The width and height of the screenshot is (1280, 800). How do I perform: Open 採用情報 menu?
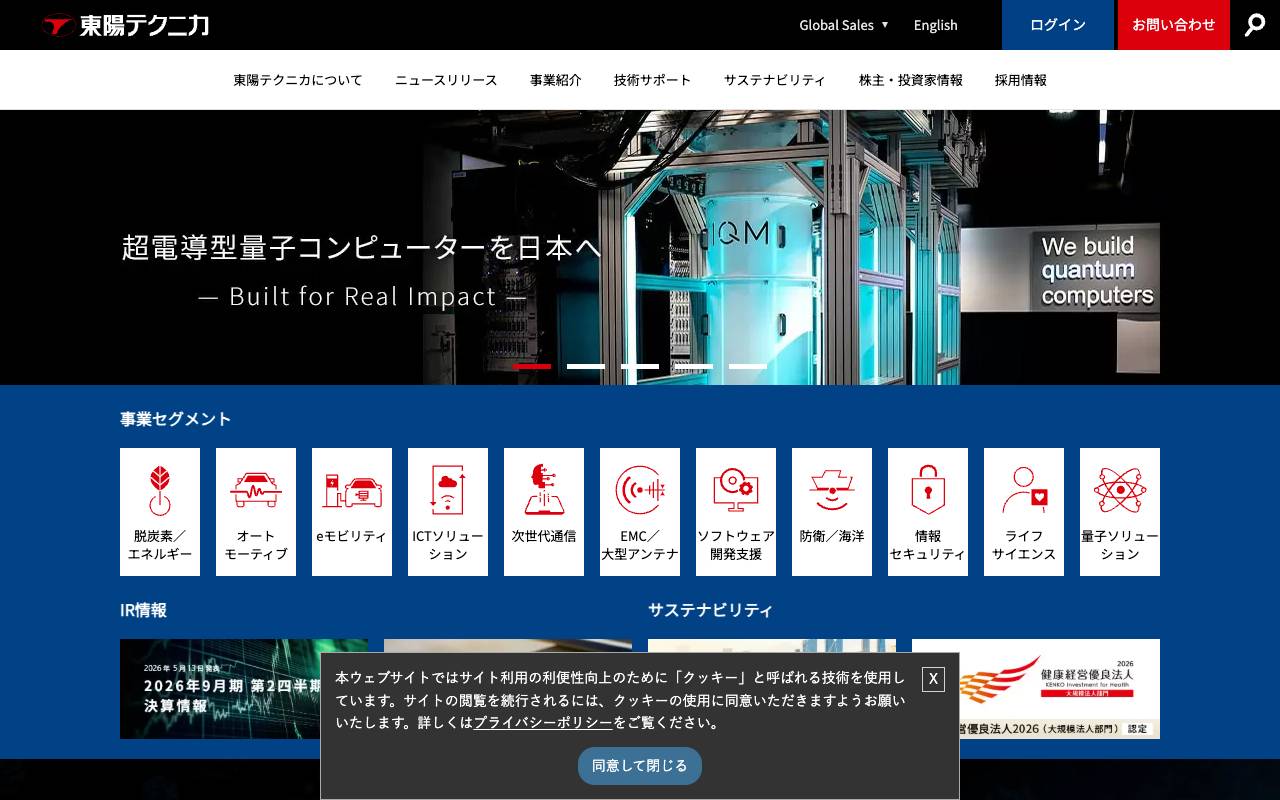[x=1021, y=80]
